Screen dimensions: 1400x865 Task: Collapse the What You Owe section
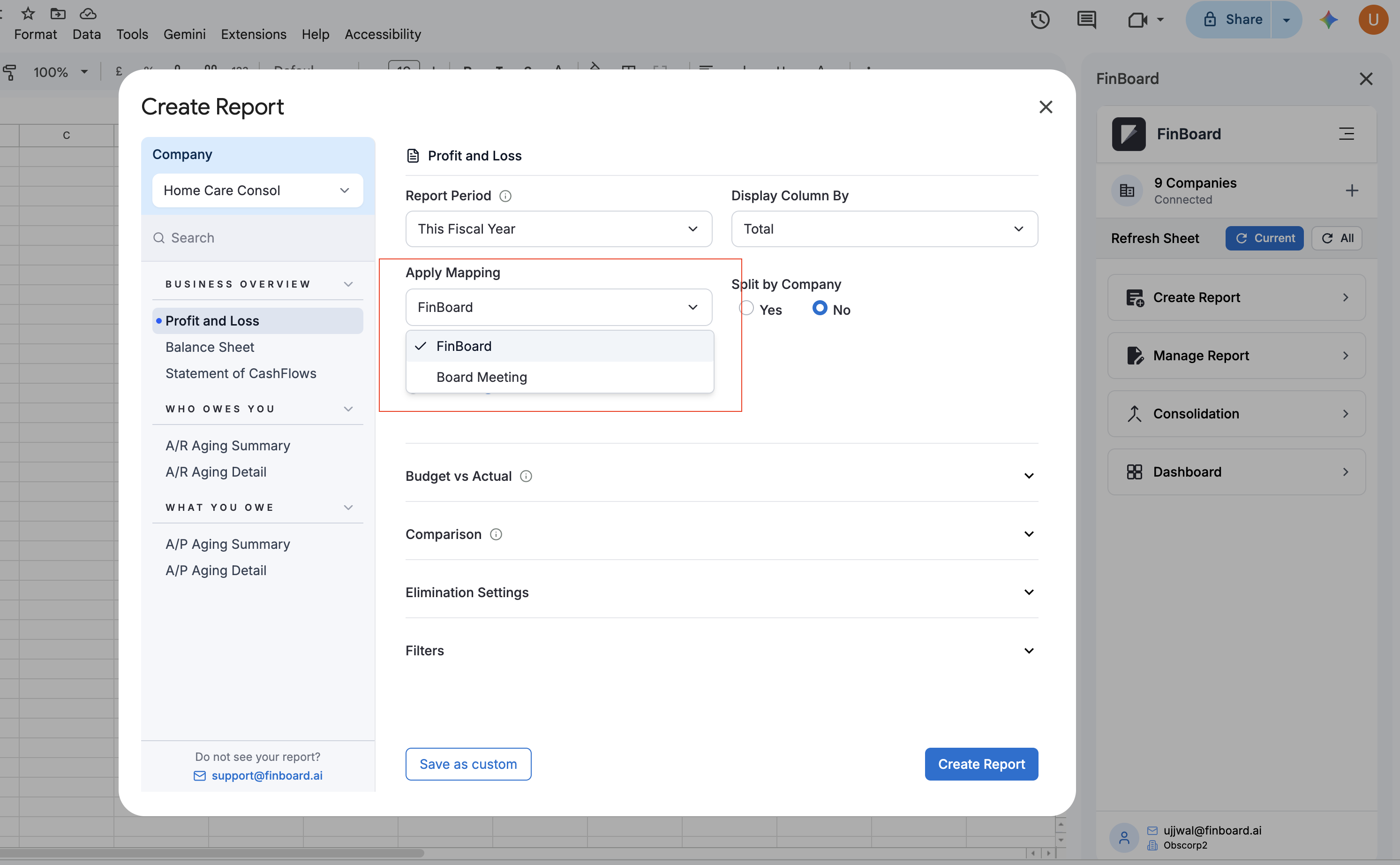[348, 508]
